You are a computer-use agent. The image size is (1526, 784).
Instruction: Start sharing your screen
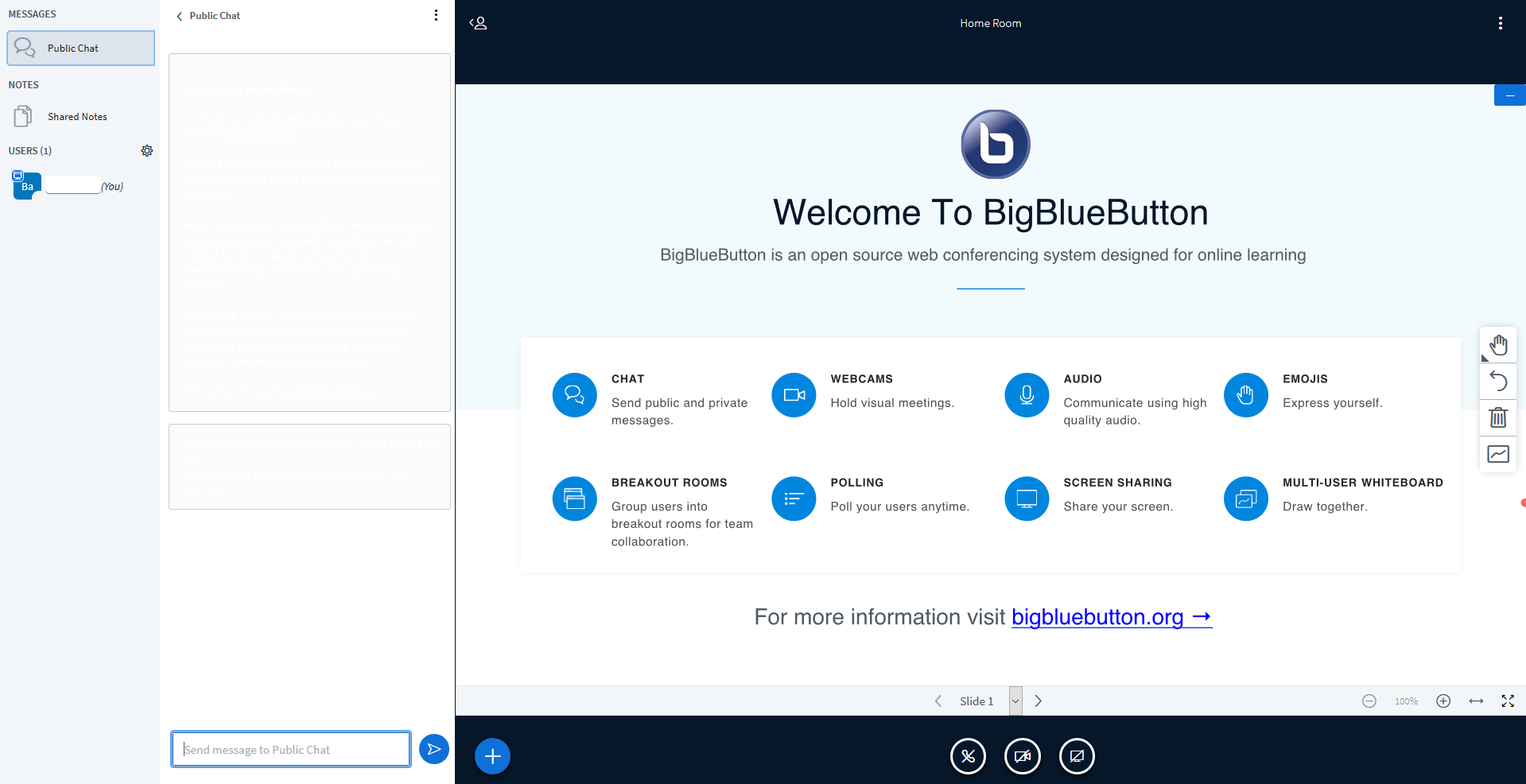click(x=1076, y=756)
